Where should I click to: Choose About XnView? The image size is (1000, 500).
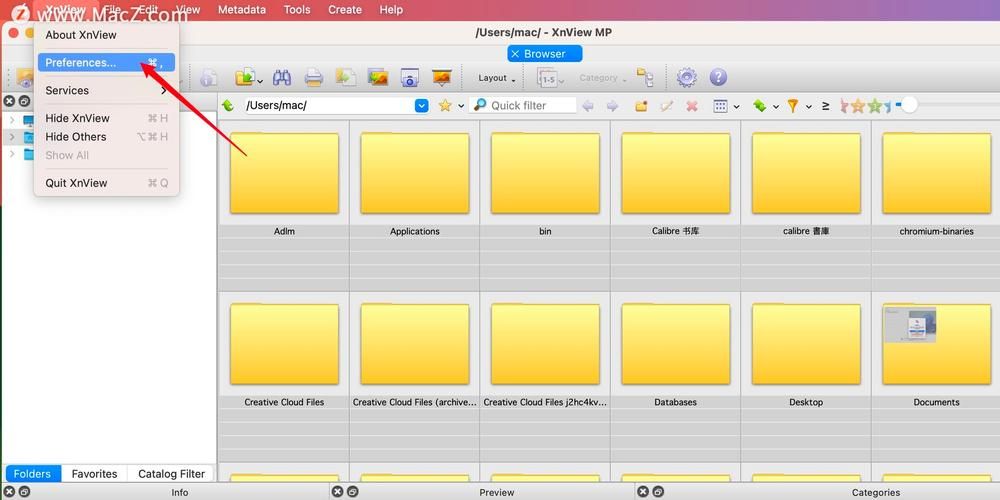tap(106, 35)
